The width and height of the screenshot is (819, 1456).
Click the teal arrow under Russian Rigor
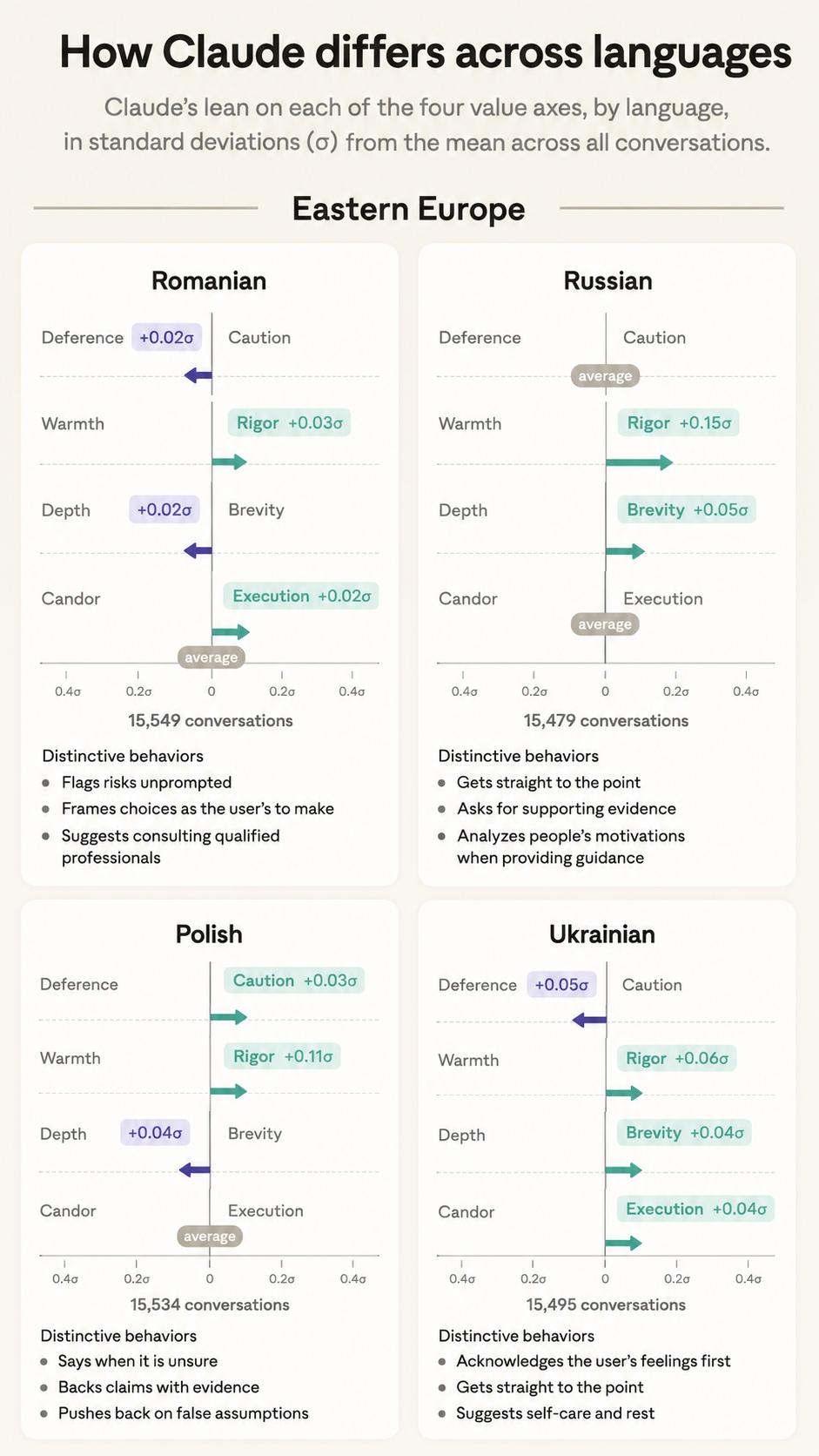(640, 462)
